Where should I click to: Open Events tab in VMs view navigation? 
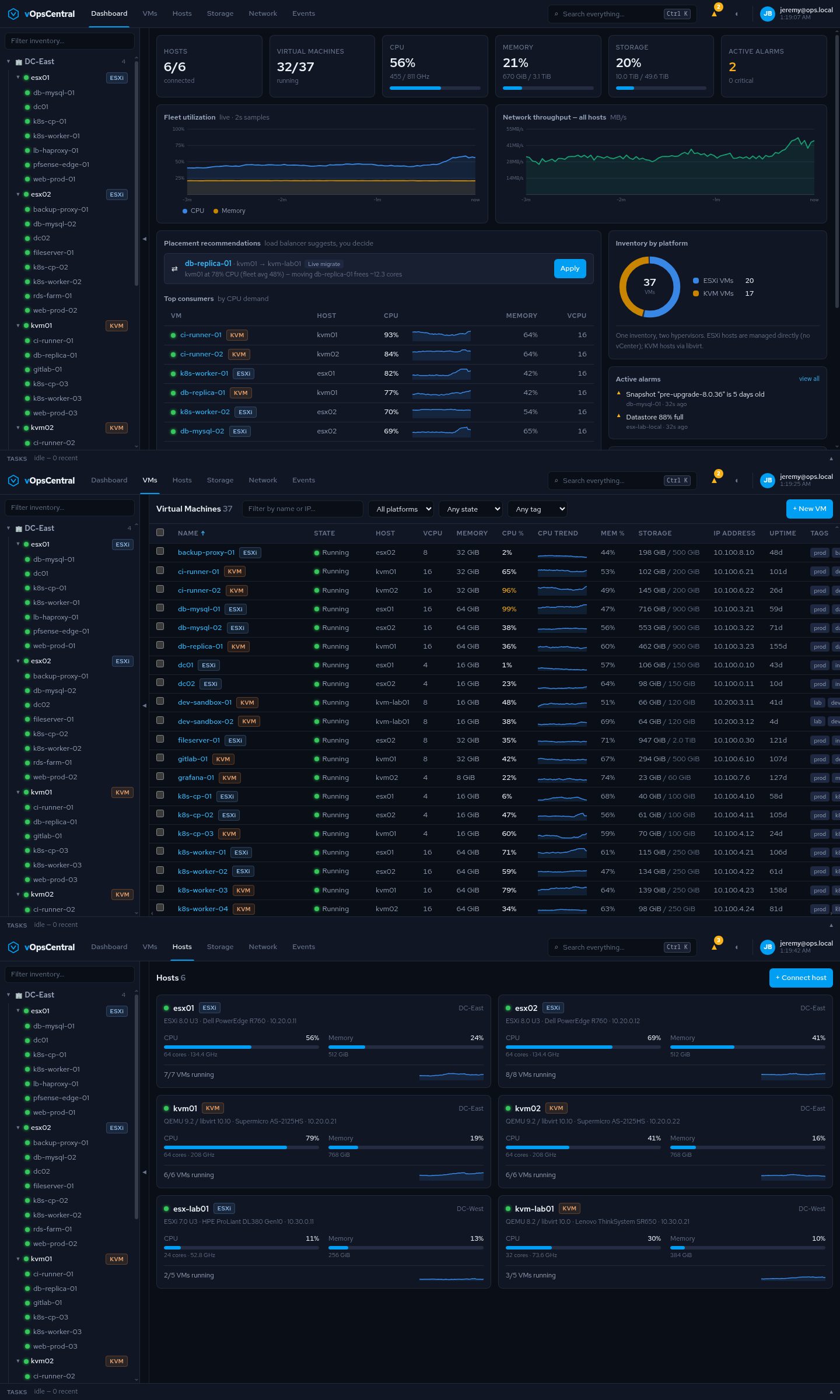[x=303, y=481]
